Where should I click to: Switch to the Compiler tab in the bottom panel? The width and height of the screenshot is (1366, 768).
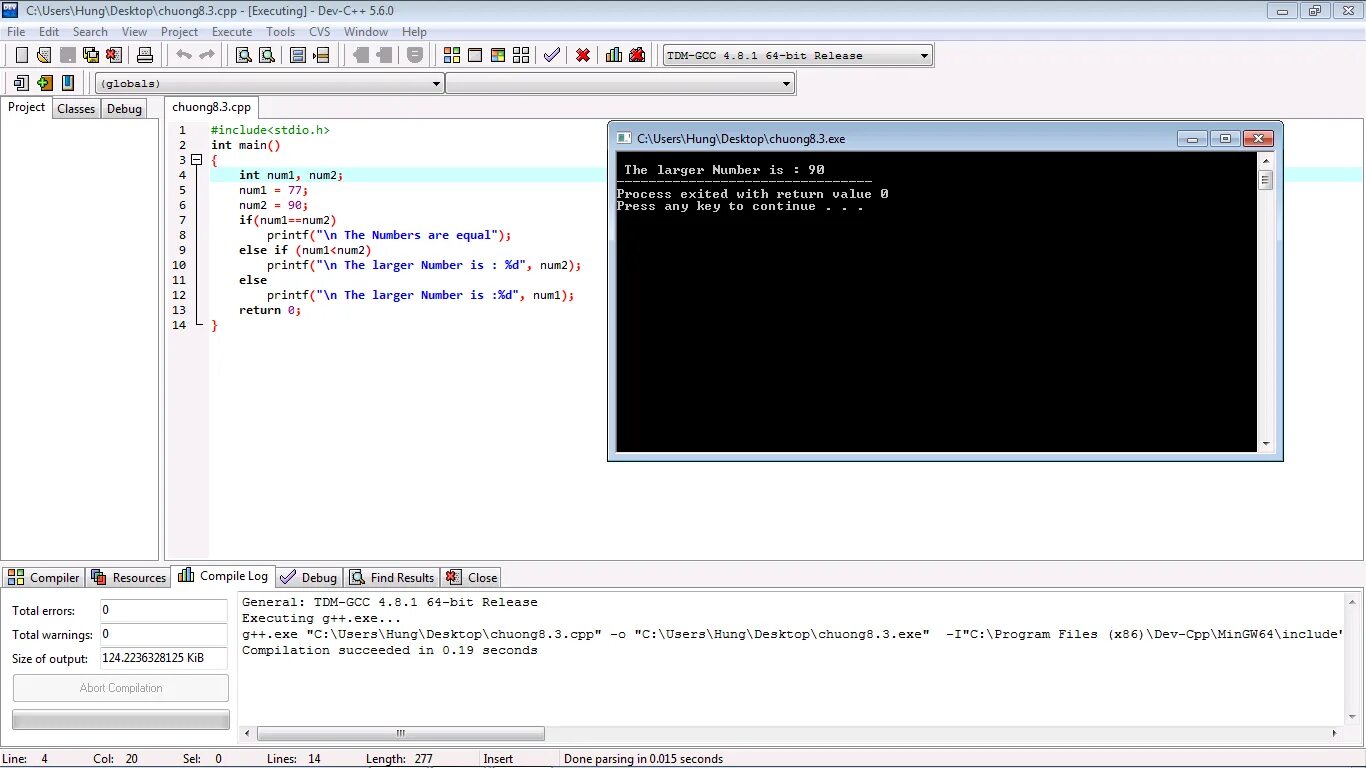(43, 577)
